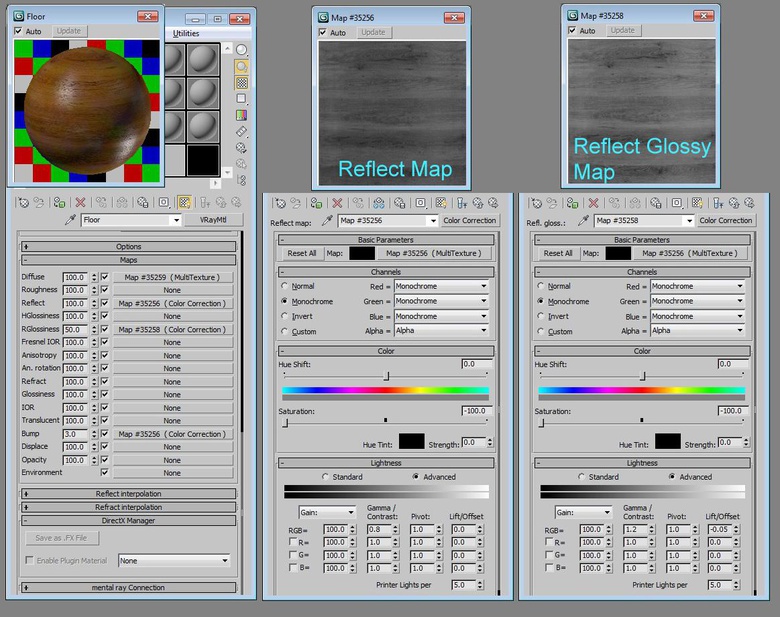Expand the Options rollout
The image size is (780, 617).
pyautogui.click(x=128, y=246)
